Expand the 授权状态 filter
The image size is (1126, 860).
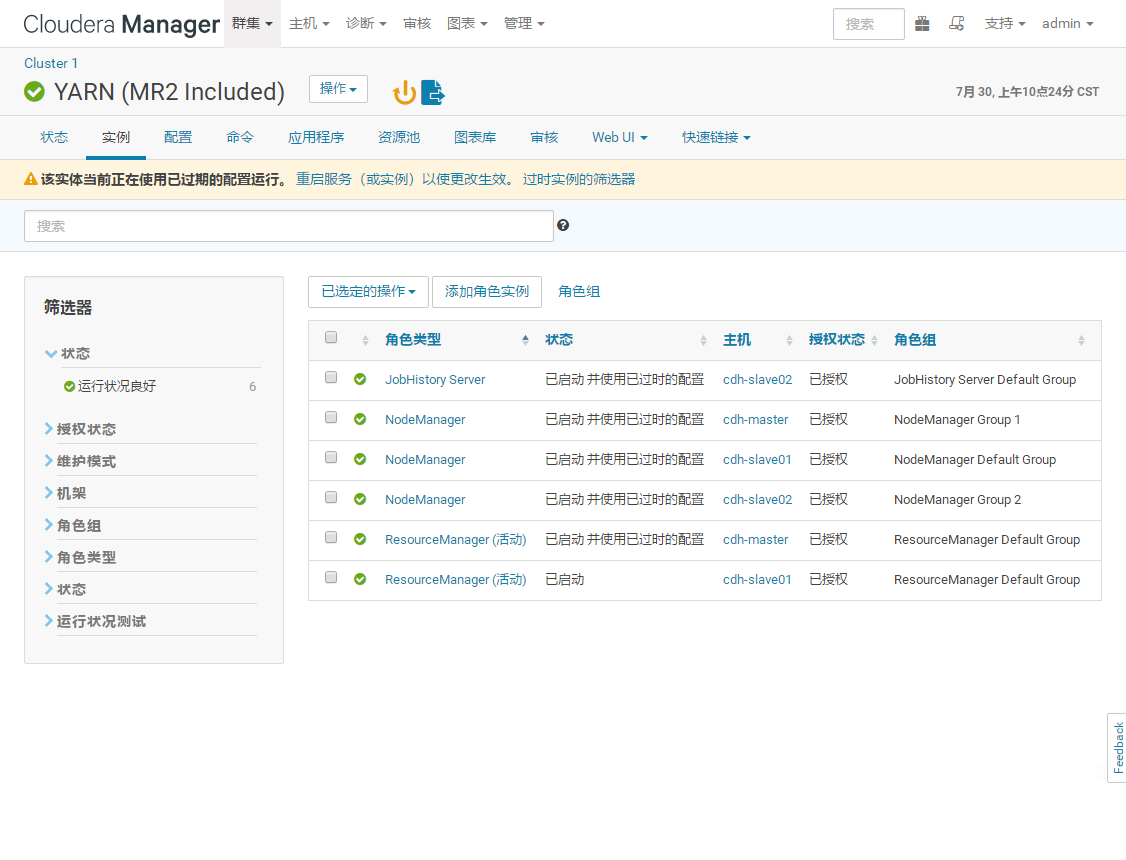click(80, 429)
